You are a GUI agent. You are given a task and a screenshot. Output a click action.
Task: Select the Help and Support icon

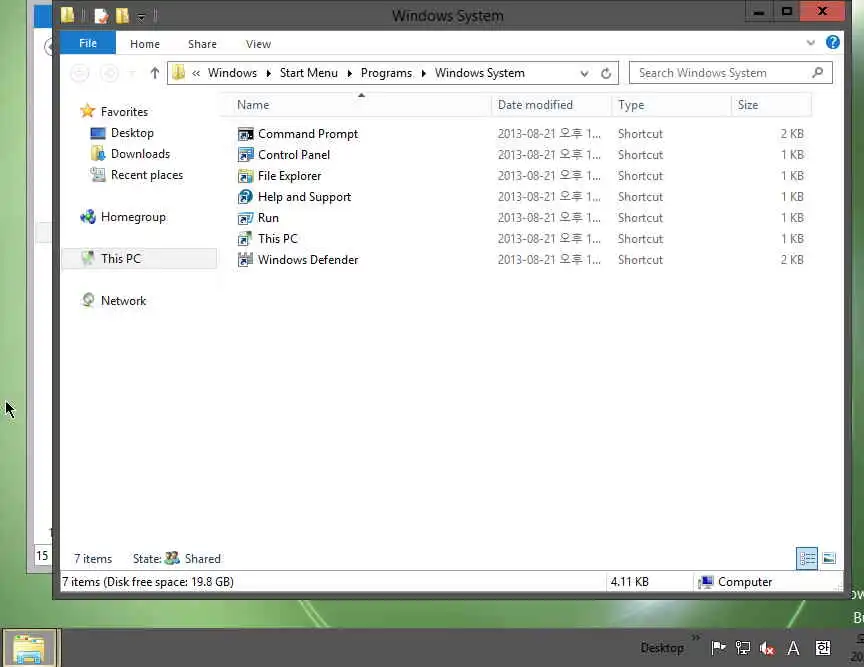tap(245, 197)
